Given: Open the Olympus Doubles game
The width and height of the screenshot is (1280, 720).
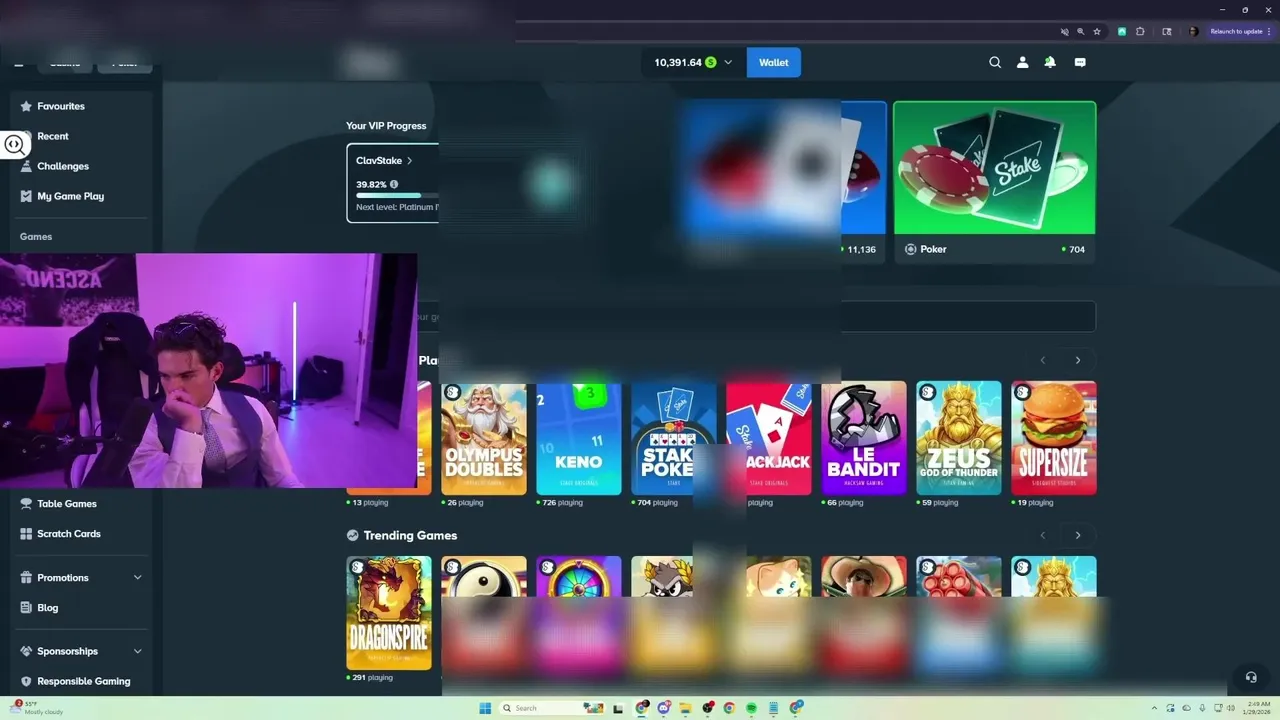Looking at the screenshot, I should point(484,438).
